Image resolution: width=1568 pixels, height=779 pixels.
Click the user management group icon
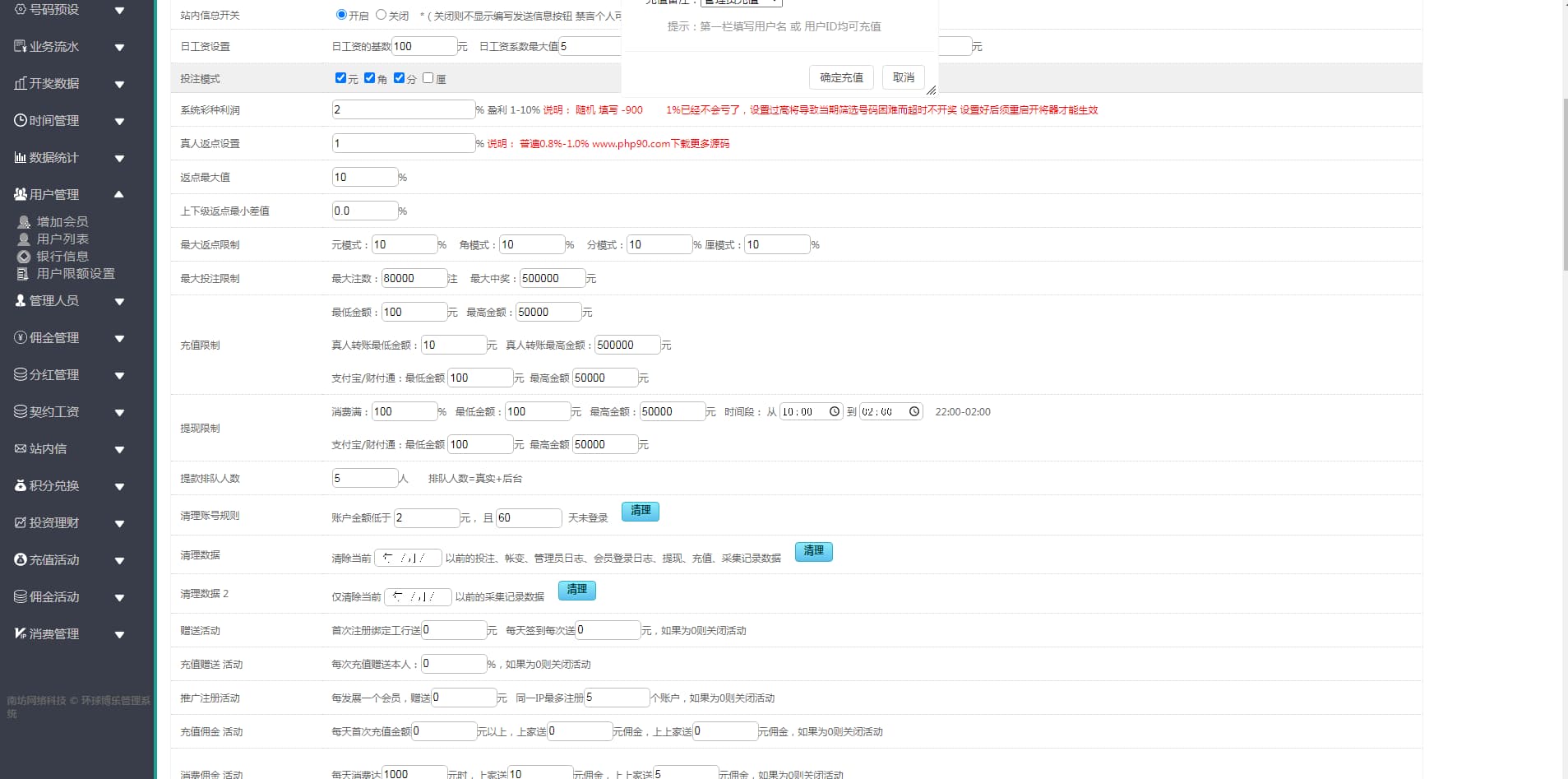[x=21, y=194]
